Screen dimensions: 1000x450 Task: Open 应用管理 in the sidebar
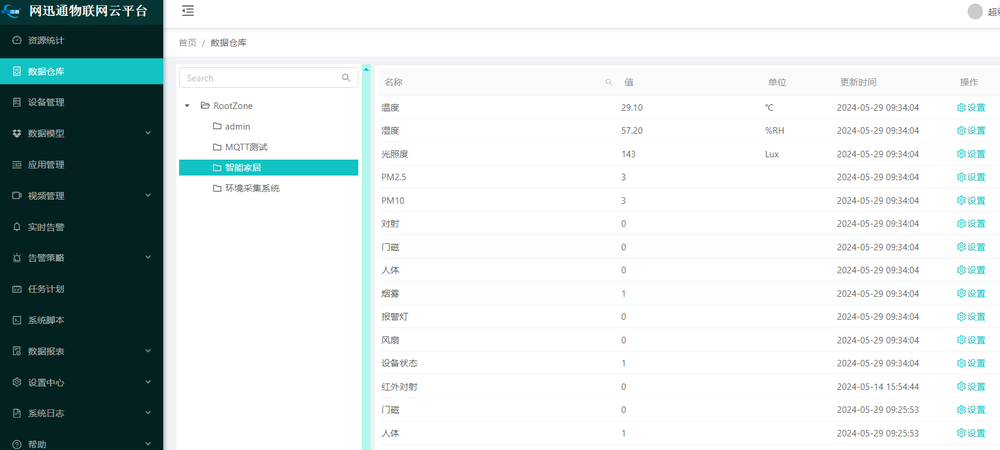[x=45, y=165]
